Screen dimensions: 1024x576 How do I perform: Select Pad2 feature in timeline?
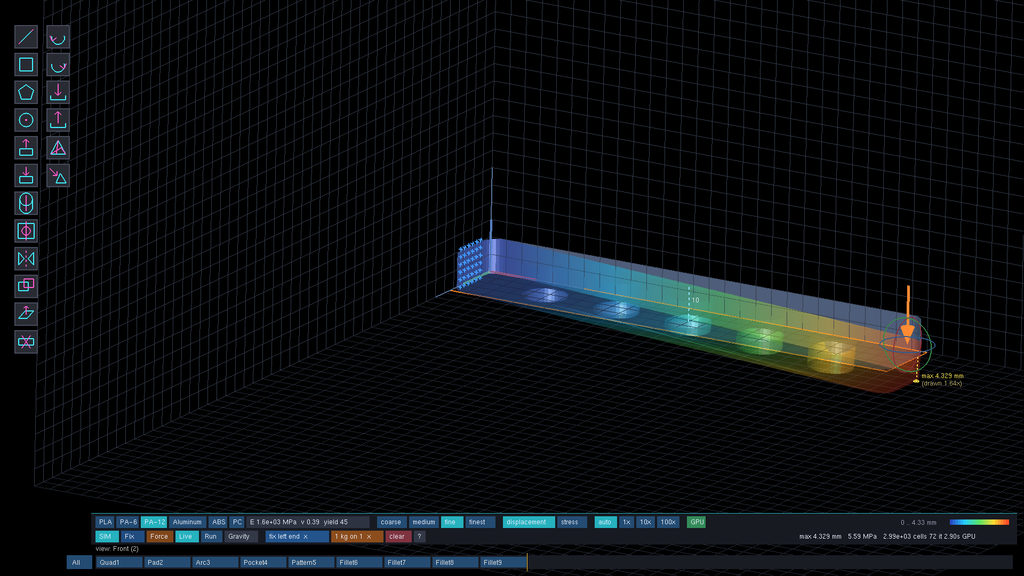tap(167, 562)
